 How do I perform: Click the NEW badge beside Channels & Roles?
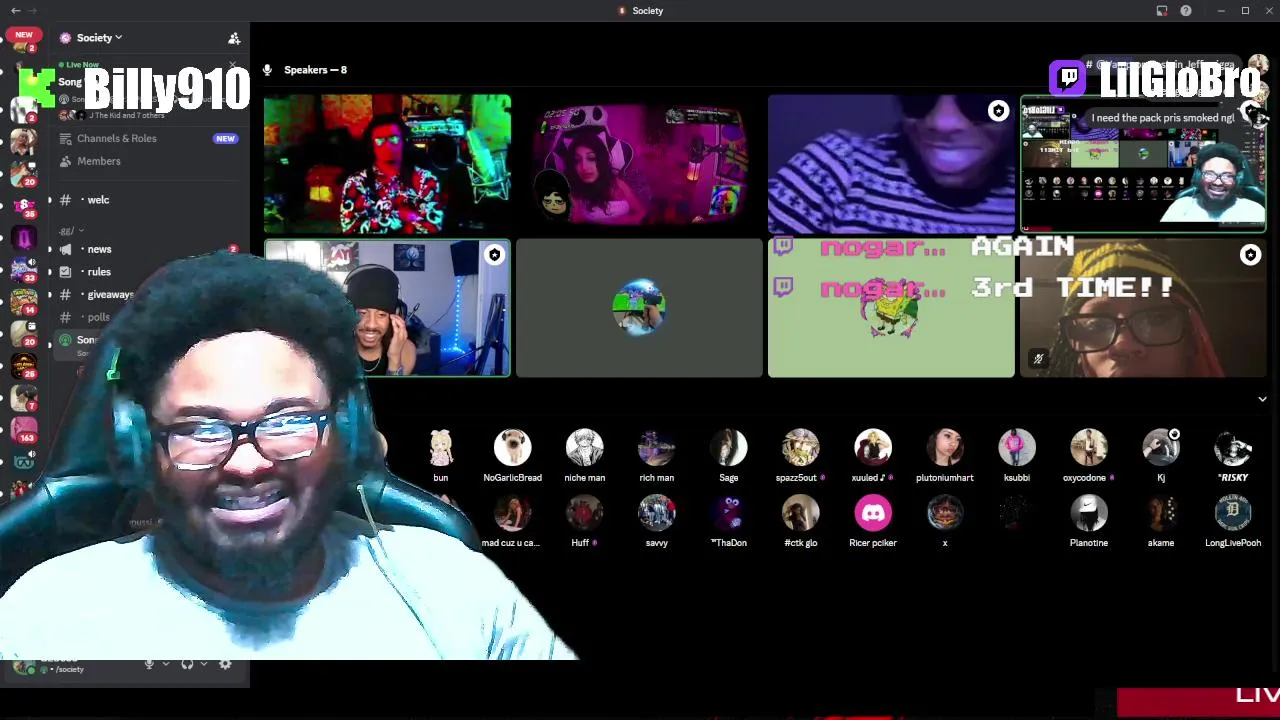pyautogui.click(x=225, y=139)
